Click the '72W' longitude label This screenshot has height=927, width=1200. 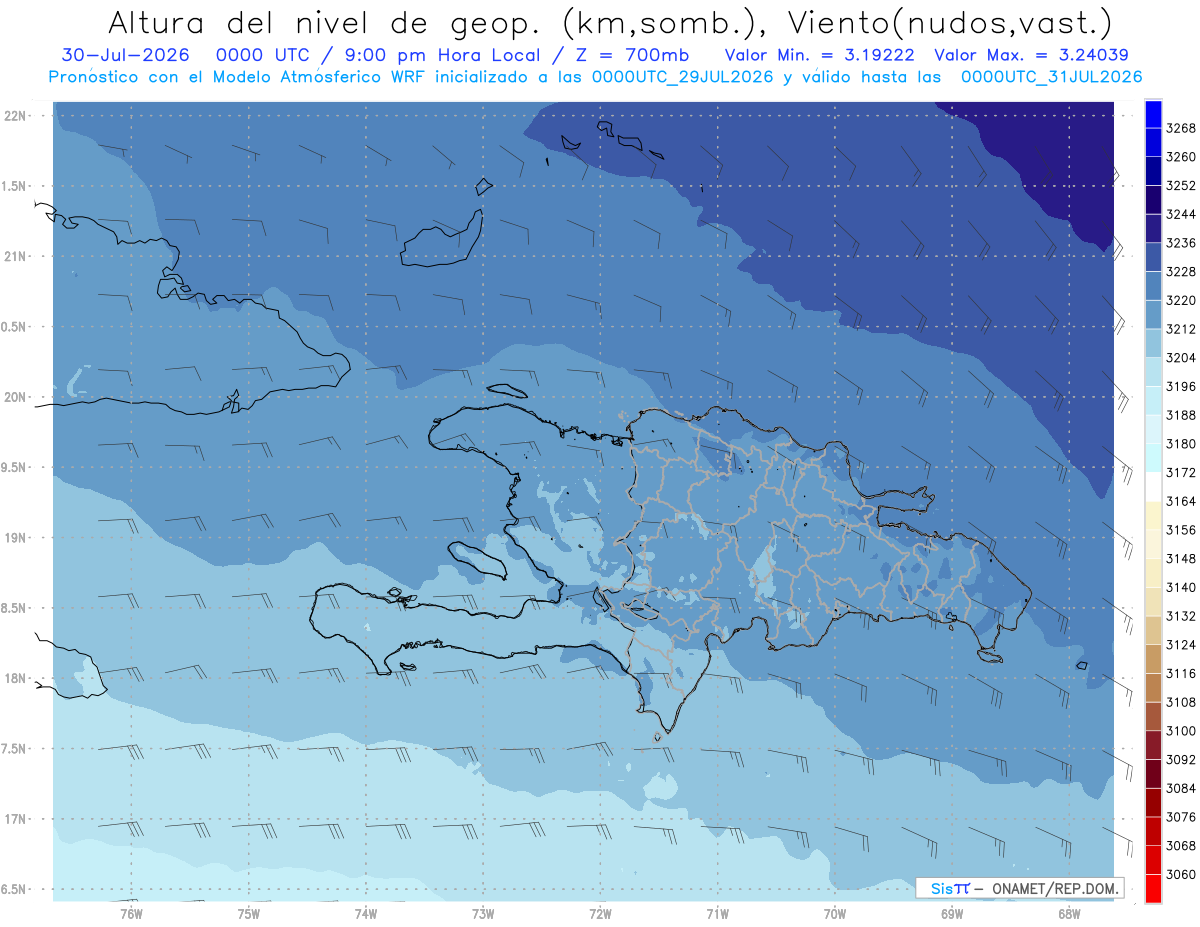[x=600, y=913]
